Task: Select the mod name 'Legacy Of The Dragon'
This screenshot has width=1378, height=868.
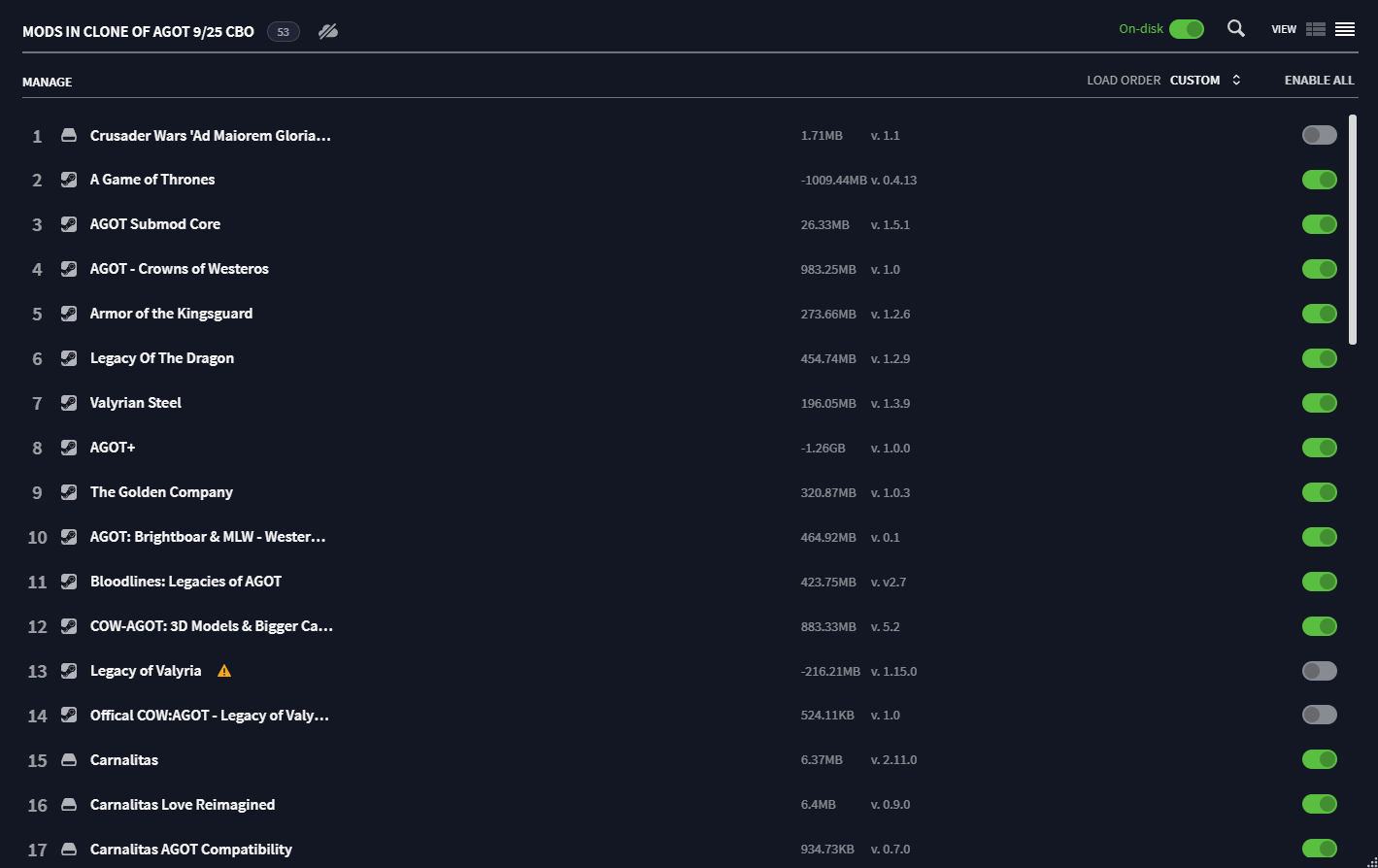Action: tap(162, 358)
